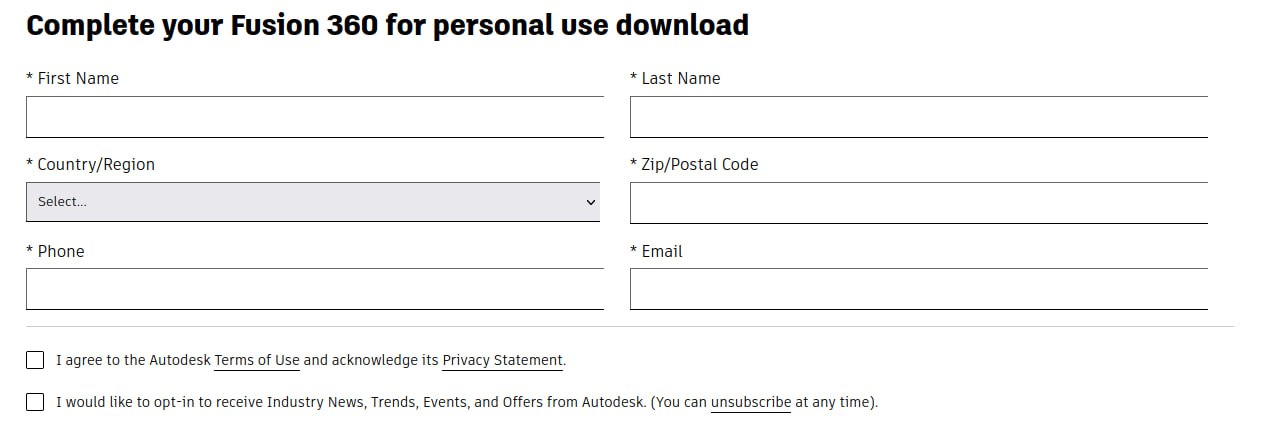Click the Phone field label
The height and width of the screenshot is (432, 1275).
coord(60,251)
